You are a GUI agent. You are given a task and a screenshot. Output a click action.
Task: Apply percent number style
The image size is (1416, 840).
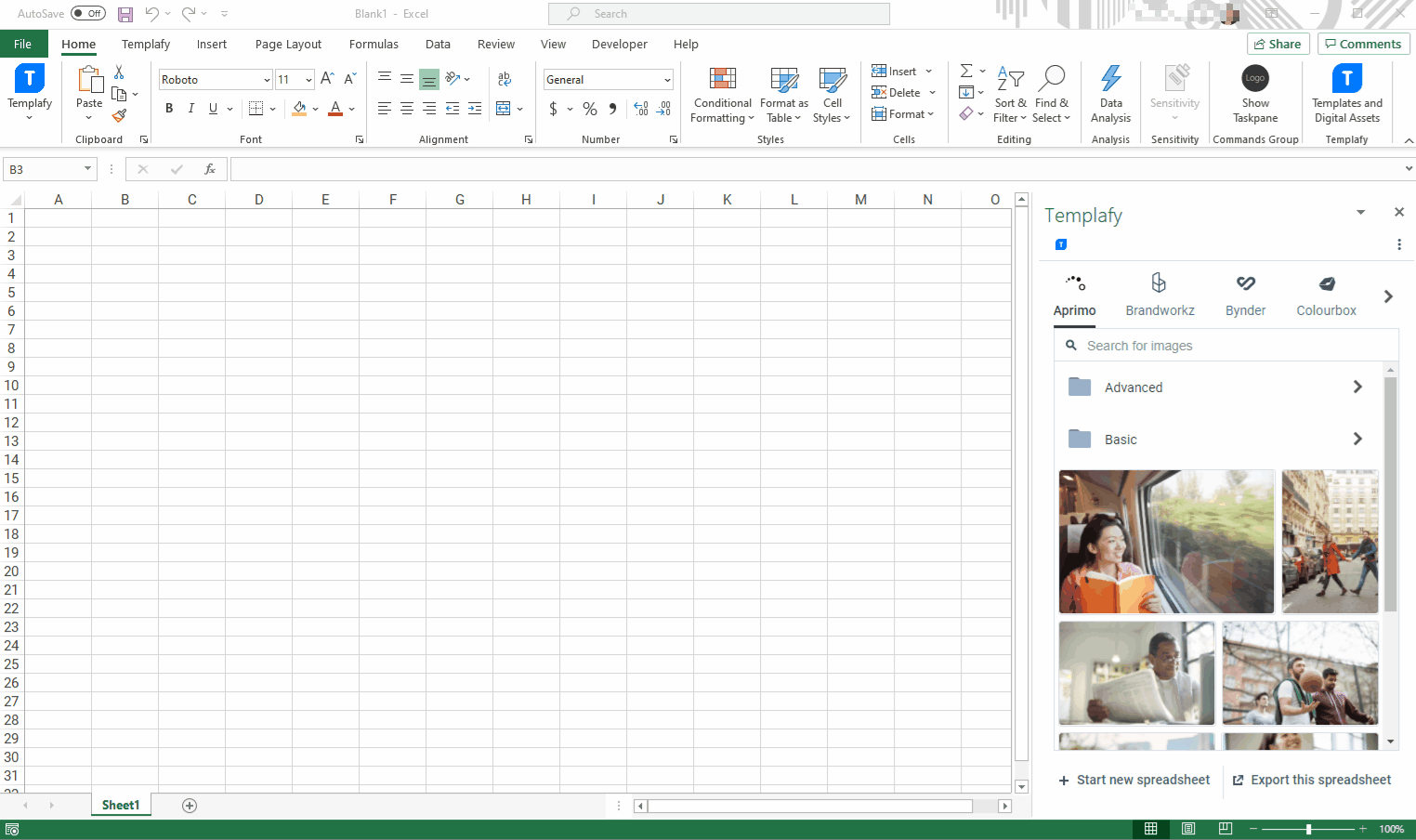(x=589, y=109)
